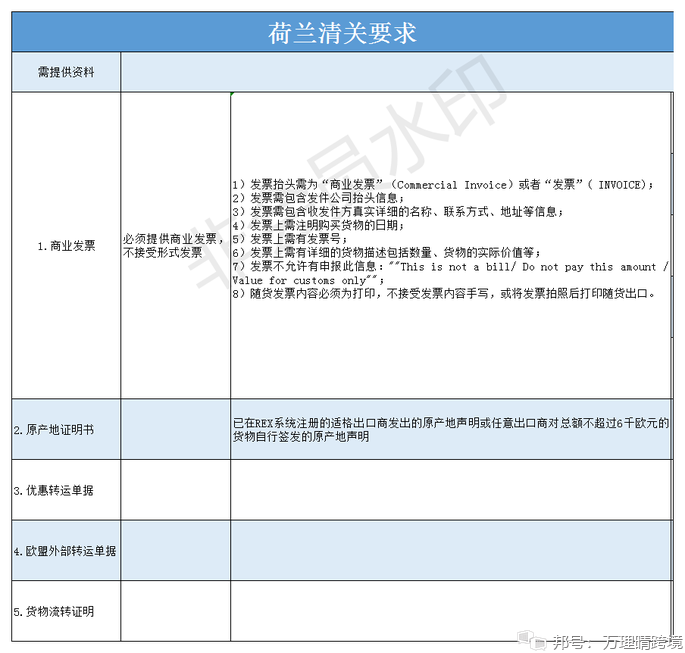Click line "2）发票需包含发件公司抬头信息"

coord(318,198)
